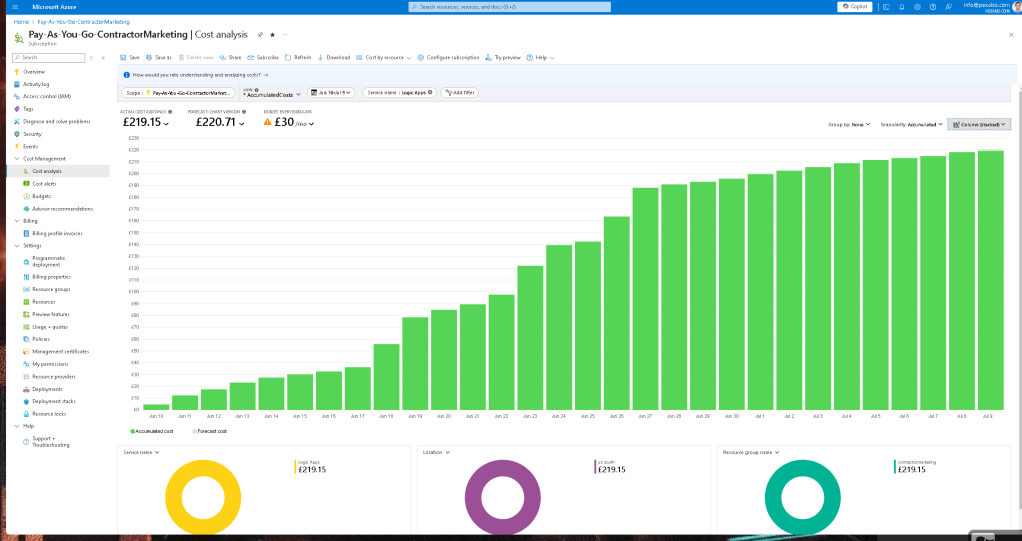Click the global search resources field

click(x=510, y=7)
